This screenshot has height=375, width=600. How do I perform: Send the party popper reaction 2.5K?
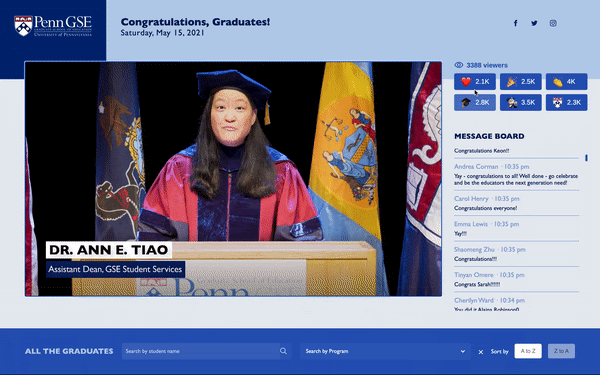pyautogui.click(x=521, y=82)
